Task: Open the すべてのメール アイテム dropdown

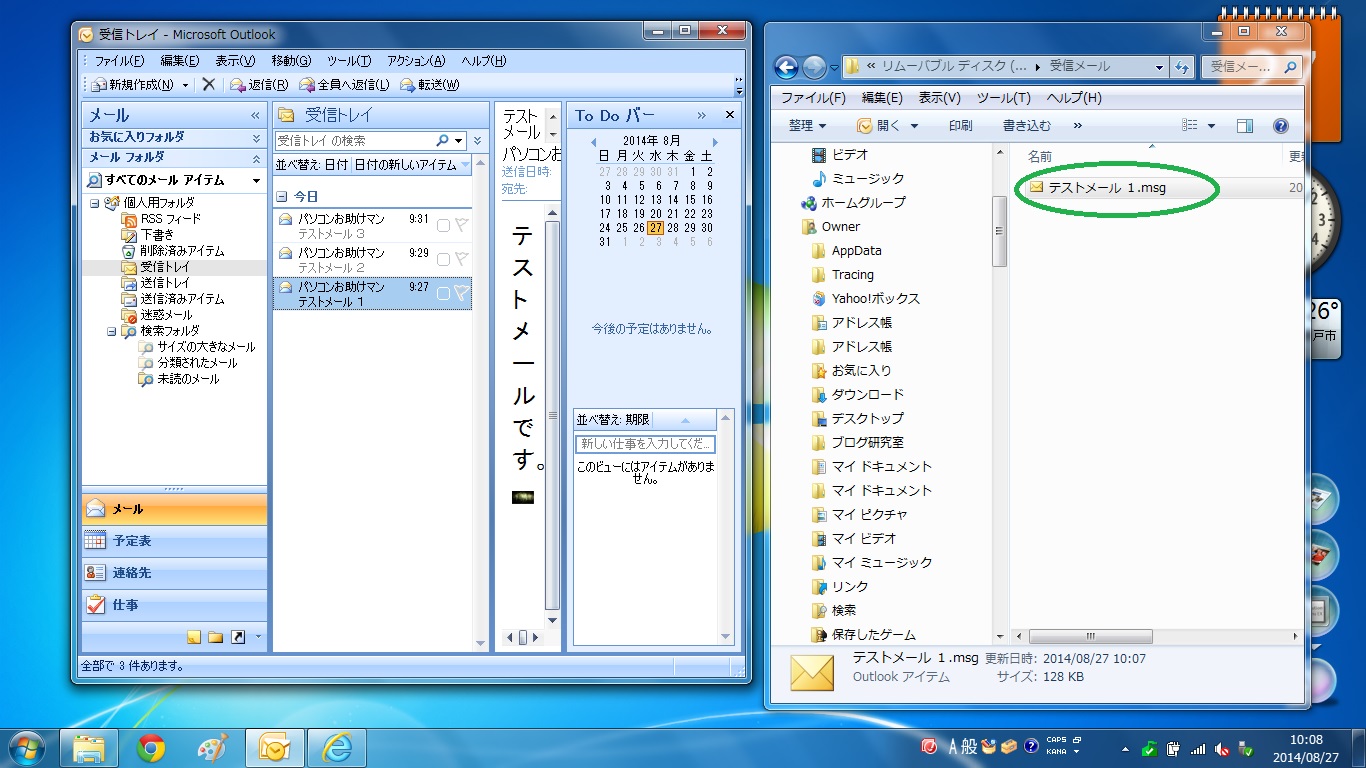Action: pos(256,181)
